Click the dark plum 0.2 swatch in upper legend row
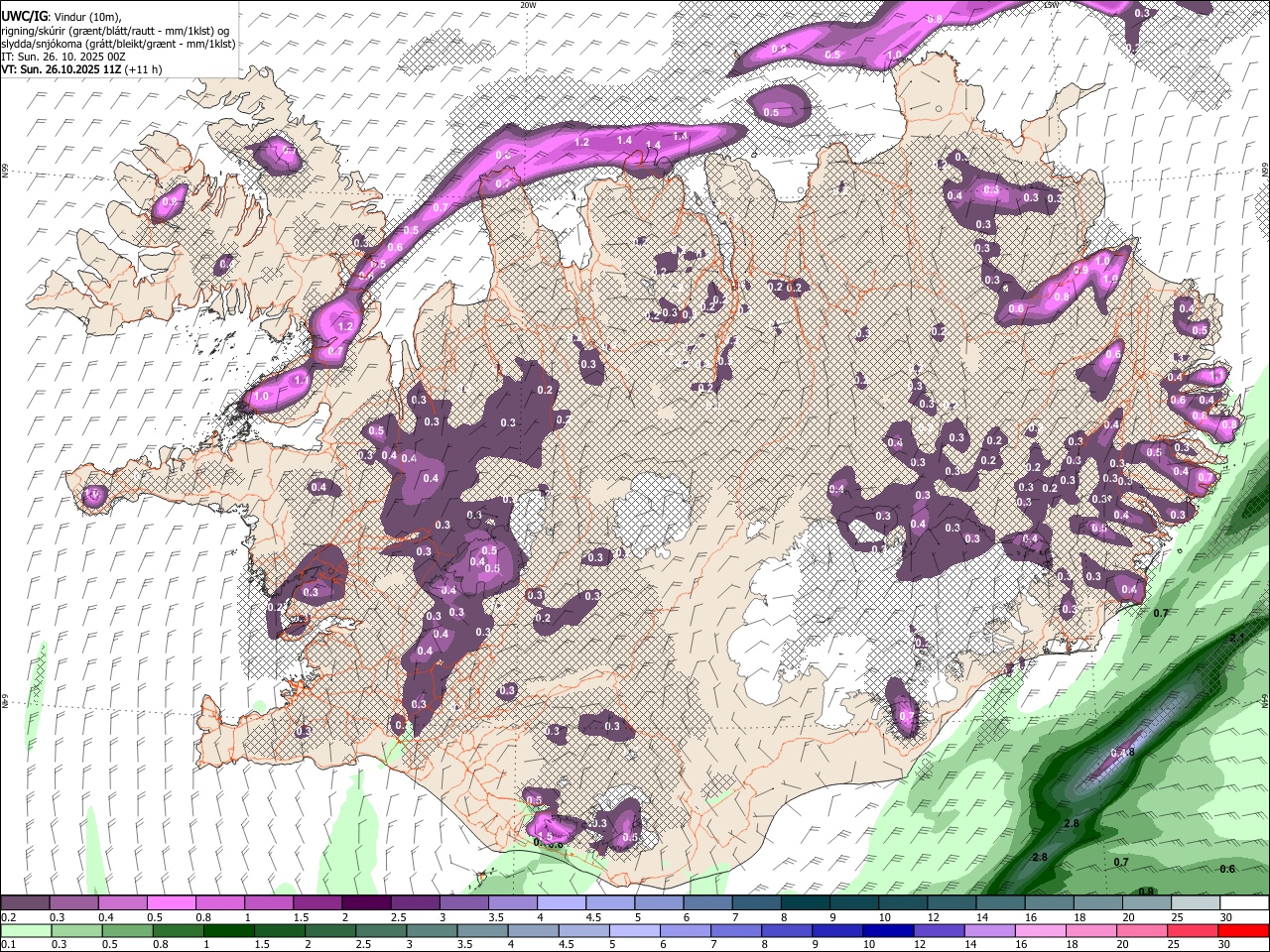 click(x=25, y=903)
